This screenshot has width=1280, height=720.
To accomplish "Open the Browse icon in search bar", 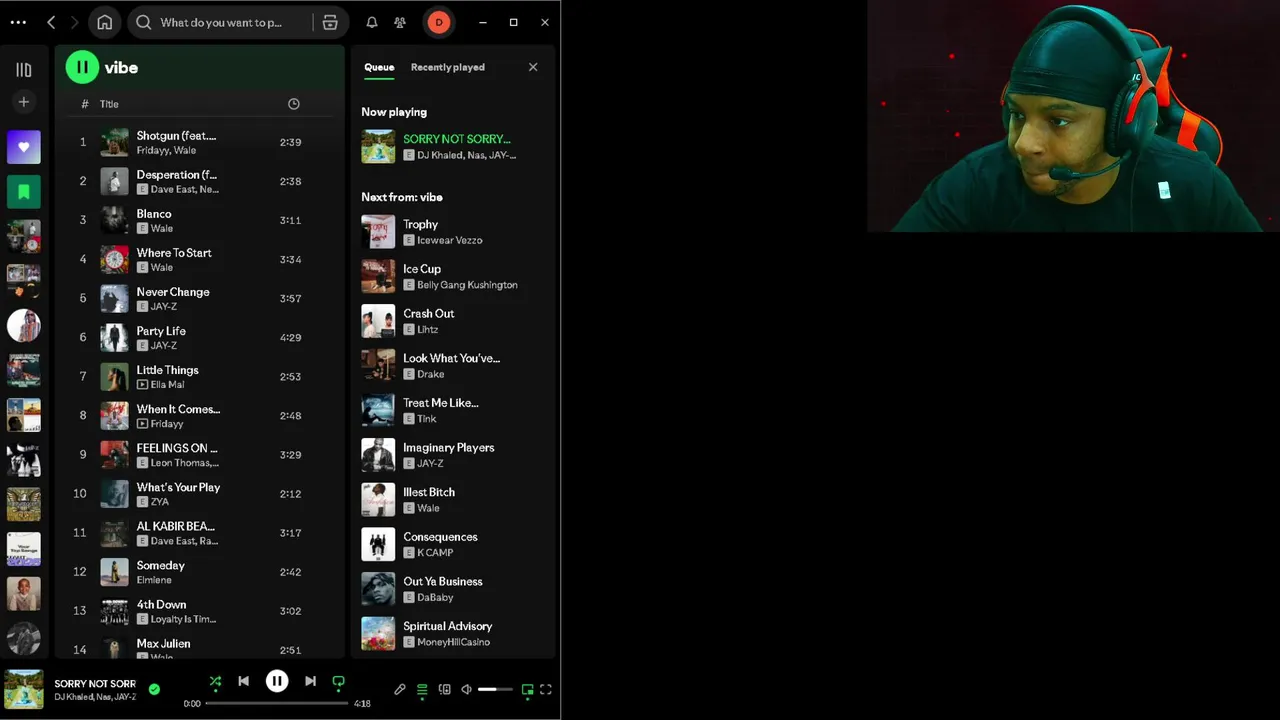I will click(x=330, y=22).
